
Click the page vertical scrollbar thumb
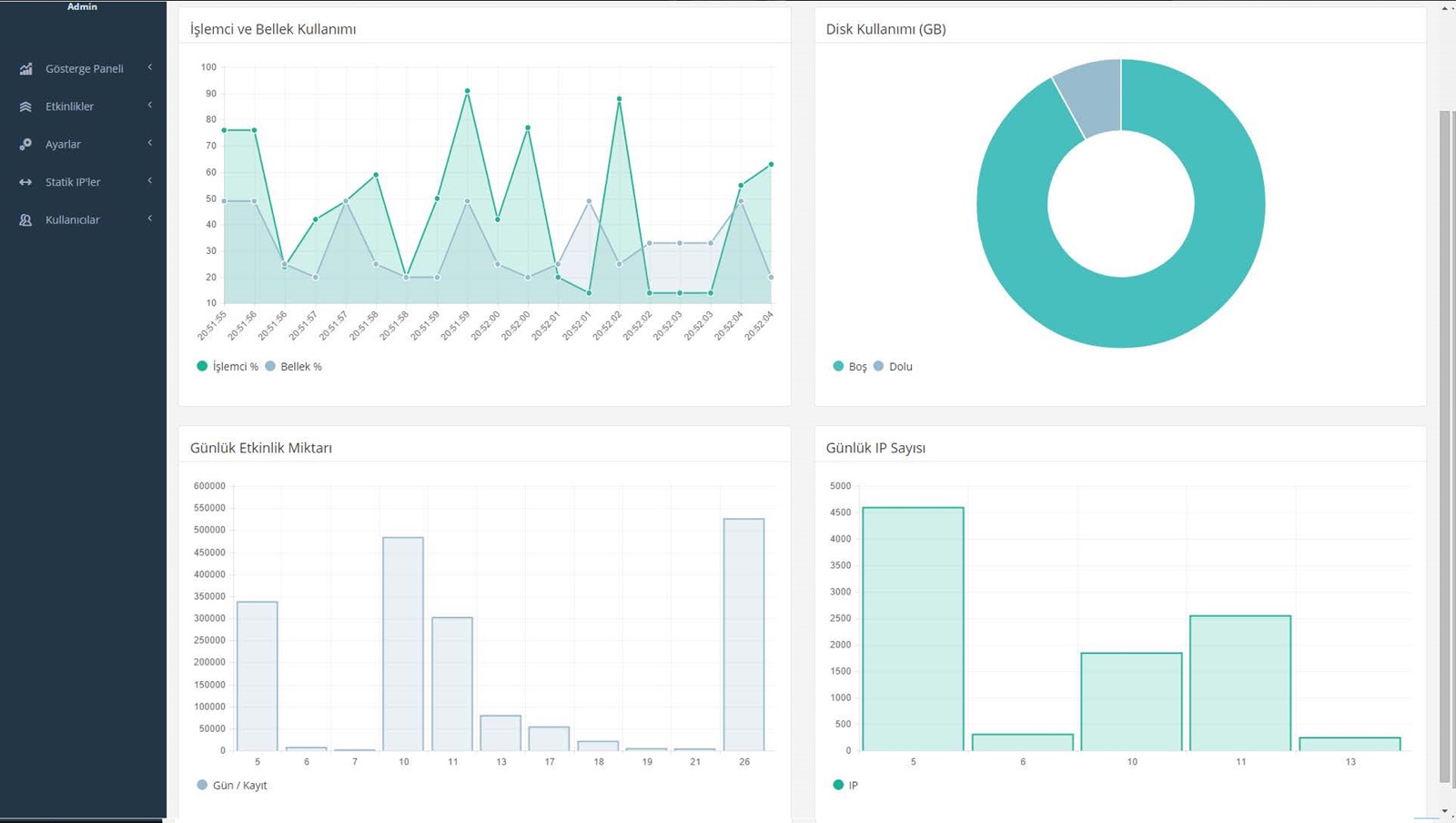coord(1445,446)
